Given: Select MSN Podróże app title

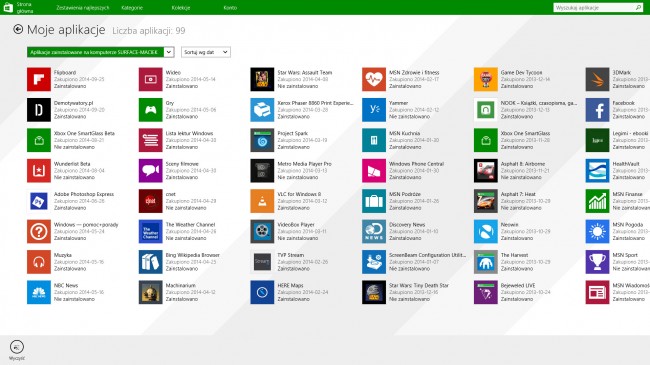Looking at the screenshot, I should coord(405,194).
